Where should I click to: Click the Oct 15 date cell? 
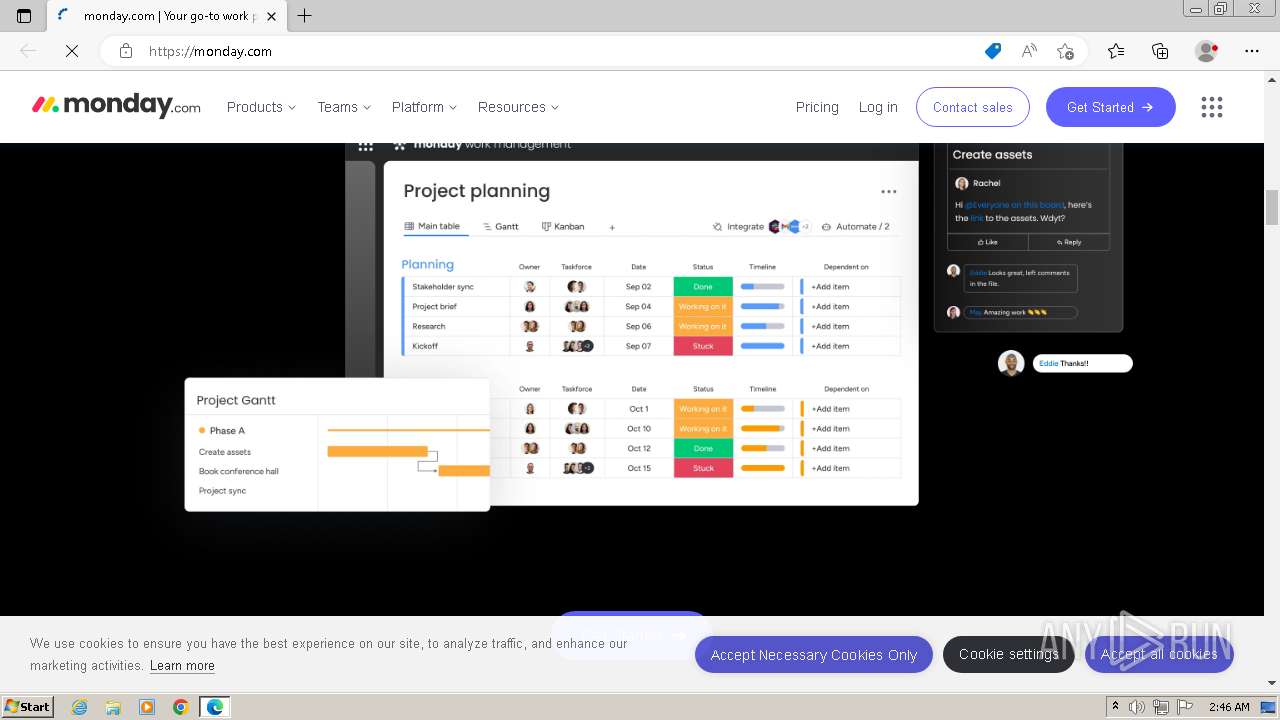coord(639,468)
